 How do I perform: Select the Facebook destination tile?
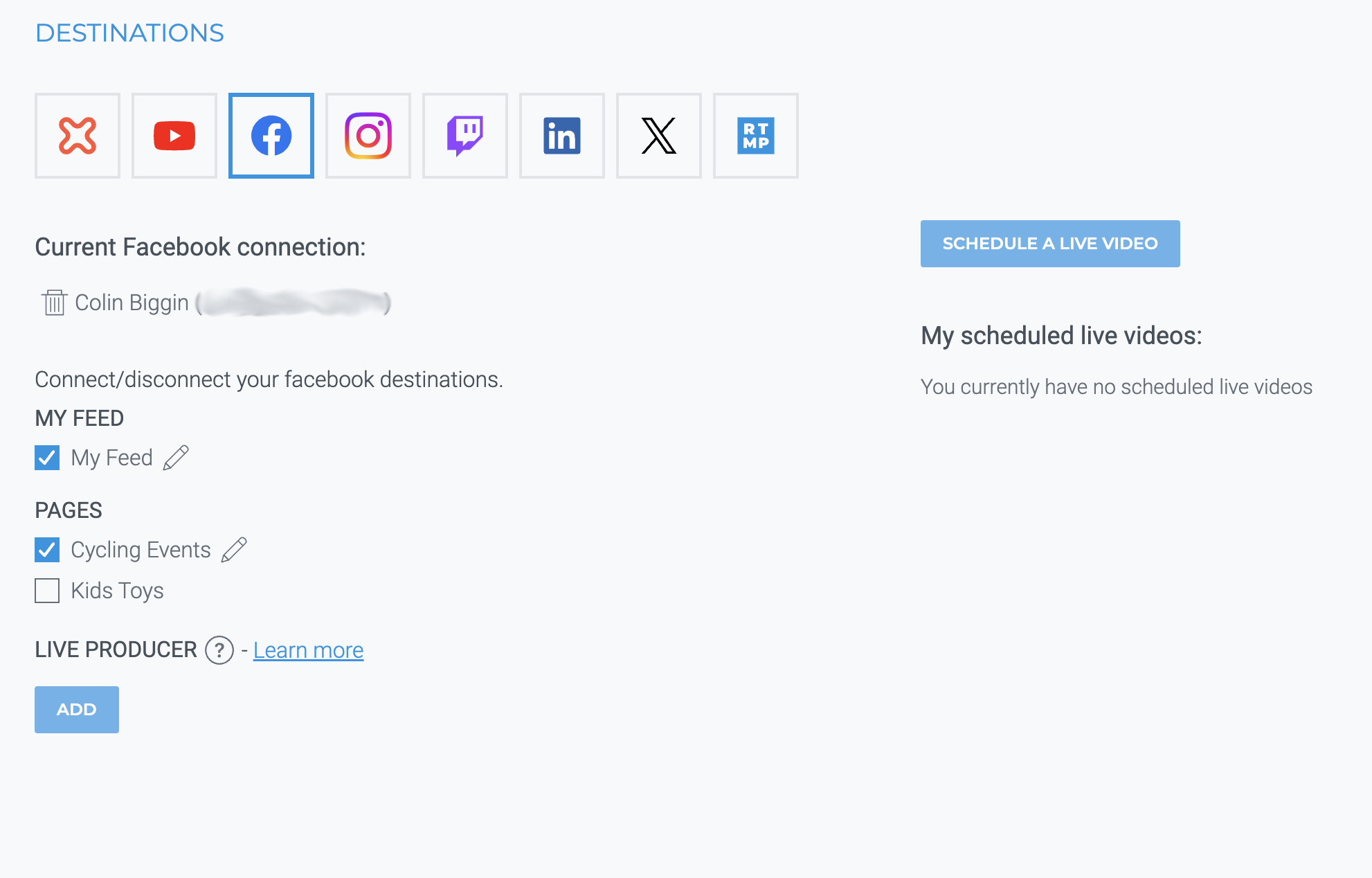click(271, 136)
